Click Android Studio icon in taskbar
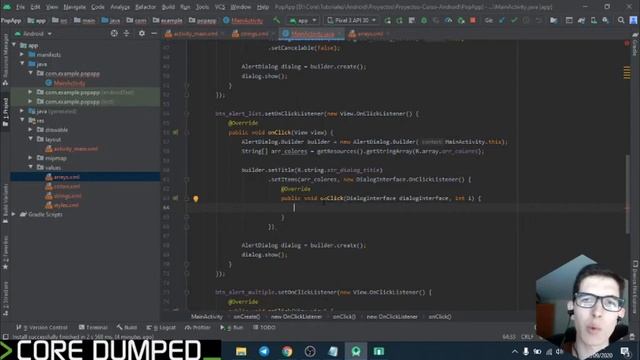The height and width of the screenshot is (360, 640). click(x=356, y=351)
